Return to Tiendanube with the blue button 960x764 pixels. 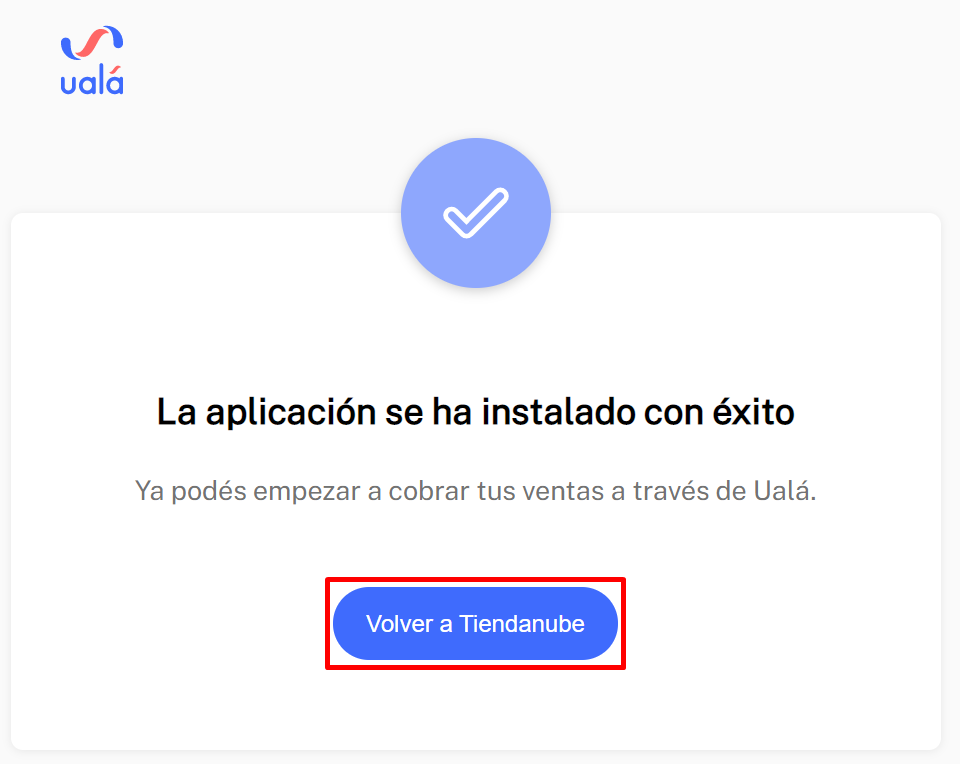click(x=475, y=623)
